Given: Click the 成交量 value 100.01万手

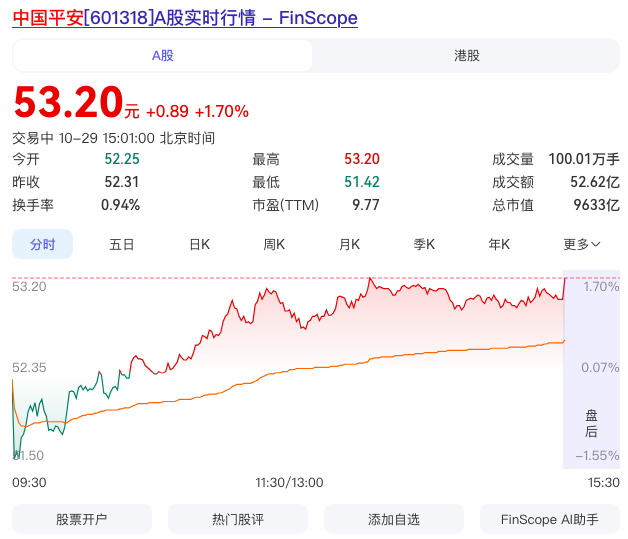Looking at the screenshot, I should (x=584, y=159).
